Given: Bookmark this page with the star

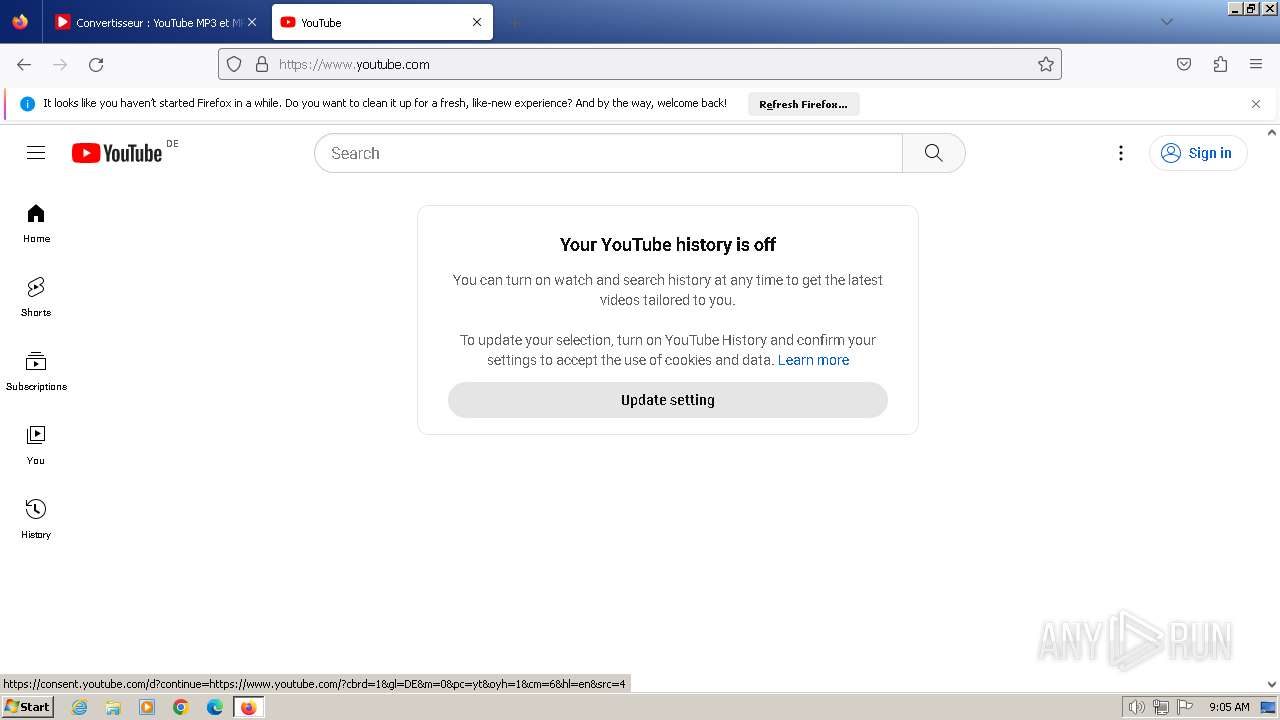Looking at the screenshot, I should click(1046, 64).
